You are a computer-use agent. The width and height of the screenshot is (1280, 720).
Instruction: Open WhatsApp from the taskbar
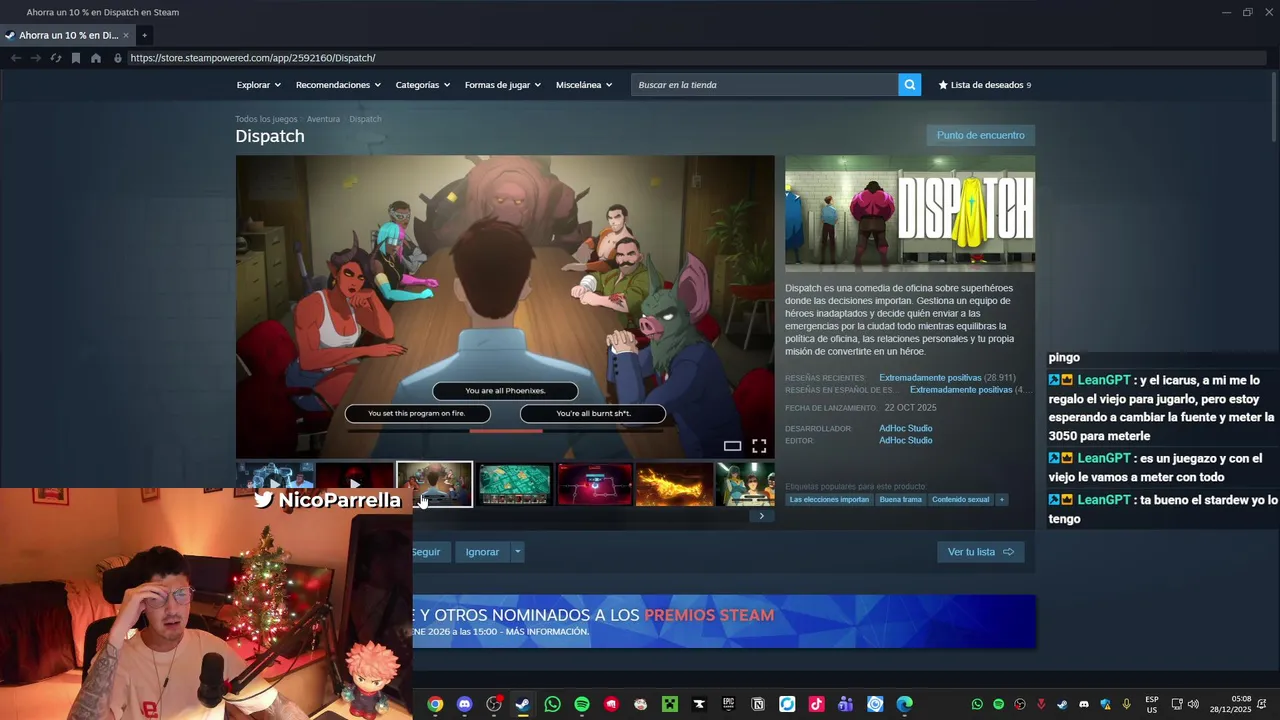pos(552,704)
